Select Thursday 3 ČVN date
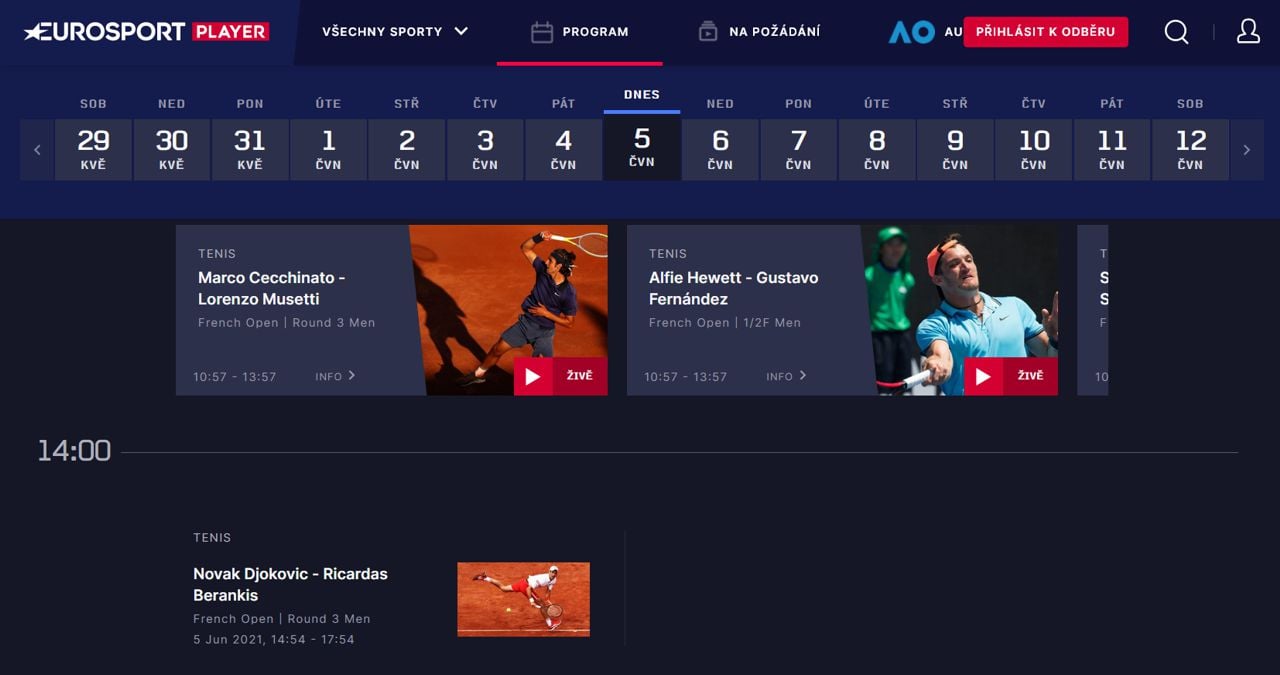 (485, 149)
